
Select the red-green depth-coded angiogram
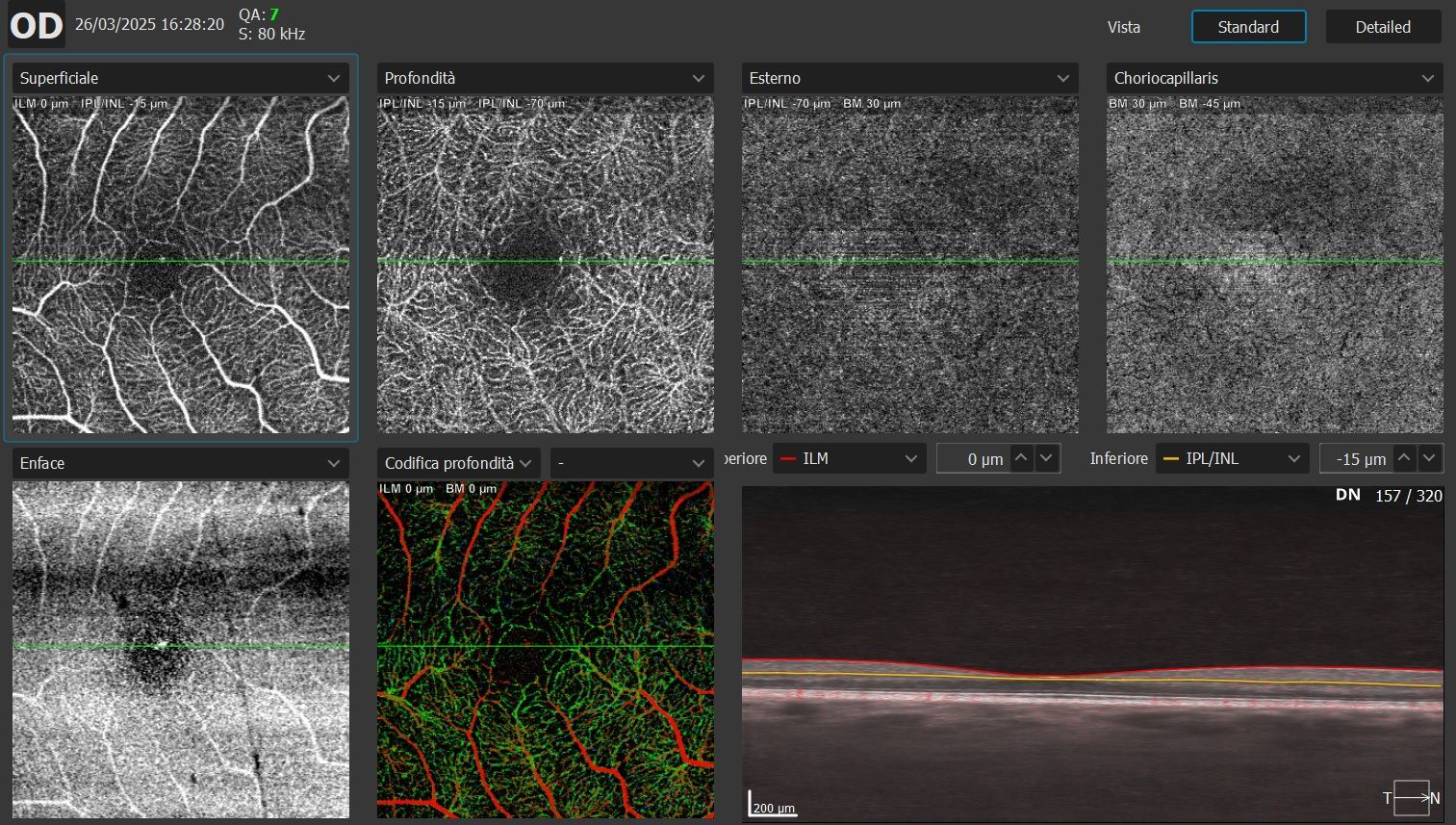point(546,650)
